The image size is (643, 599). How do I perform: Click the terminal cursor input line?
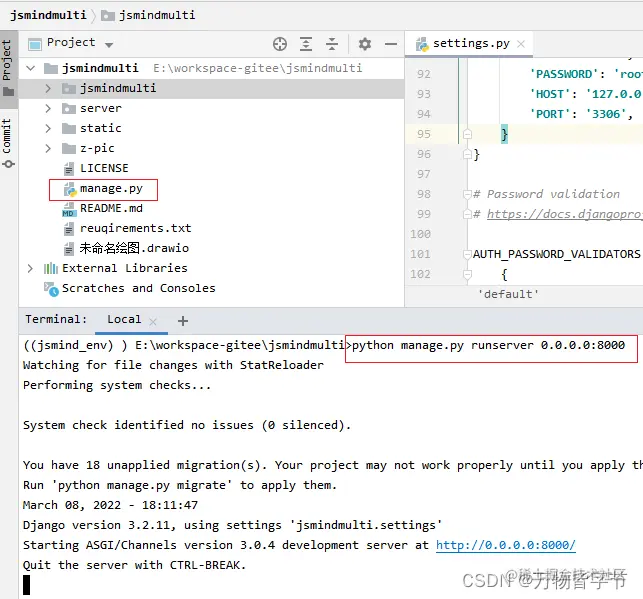[26, 585]
